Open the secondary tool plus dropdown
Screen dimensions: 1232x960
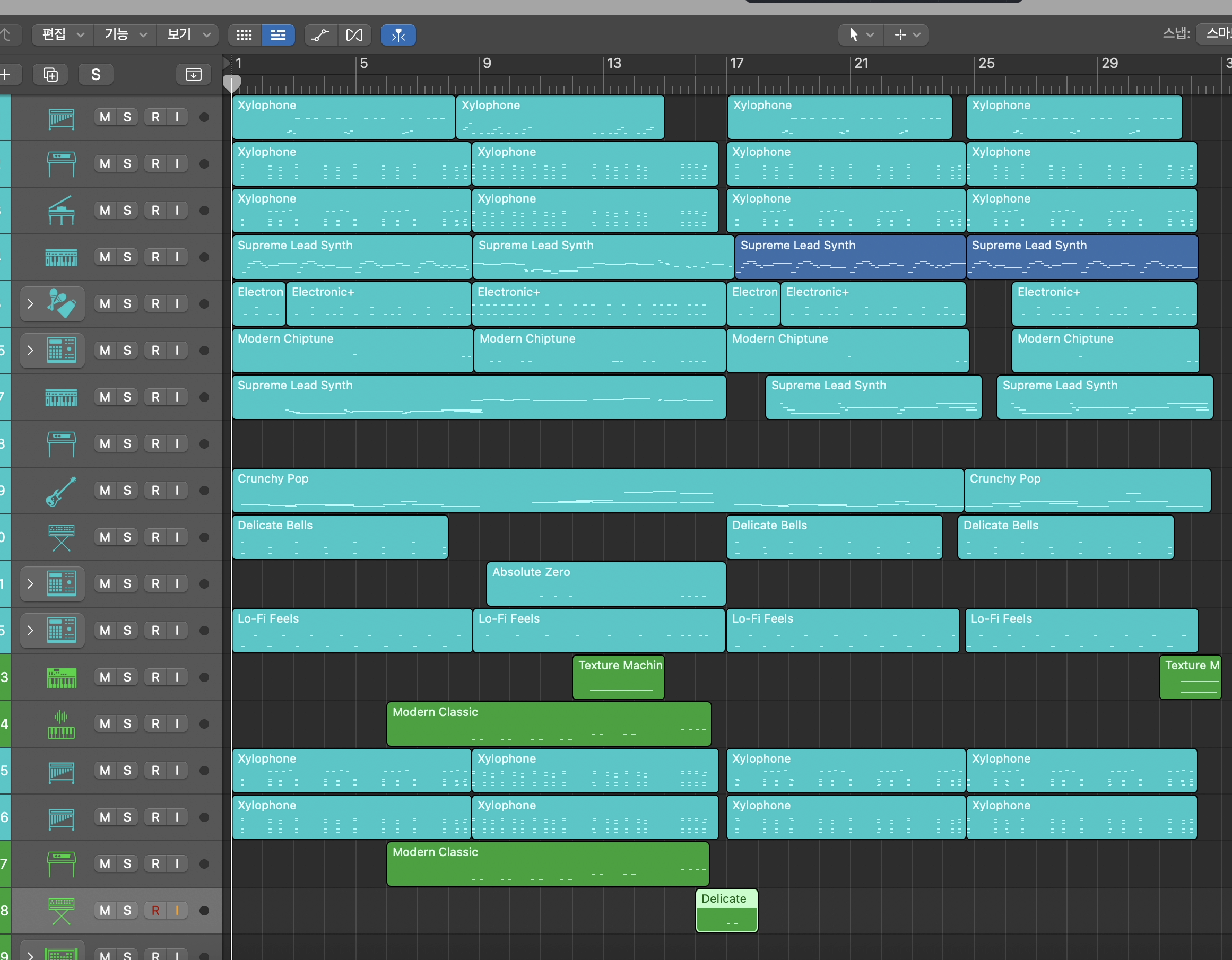907,35
